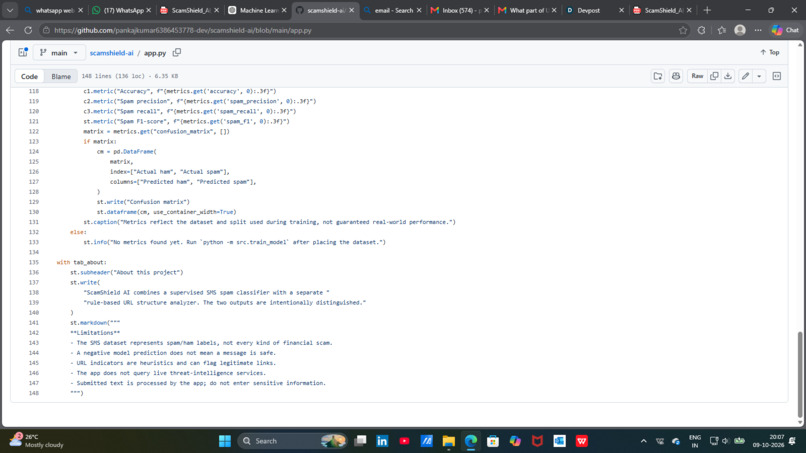Open the ENG IN language switcher

[x=695, y=441]
